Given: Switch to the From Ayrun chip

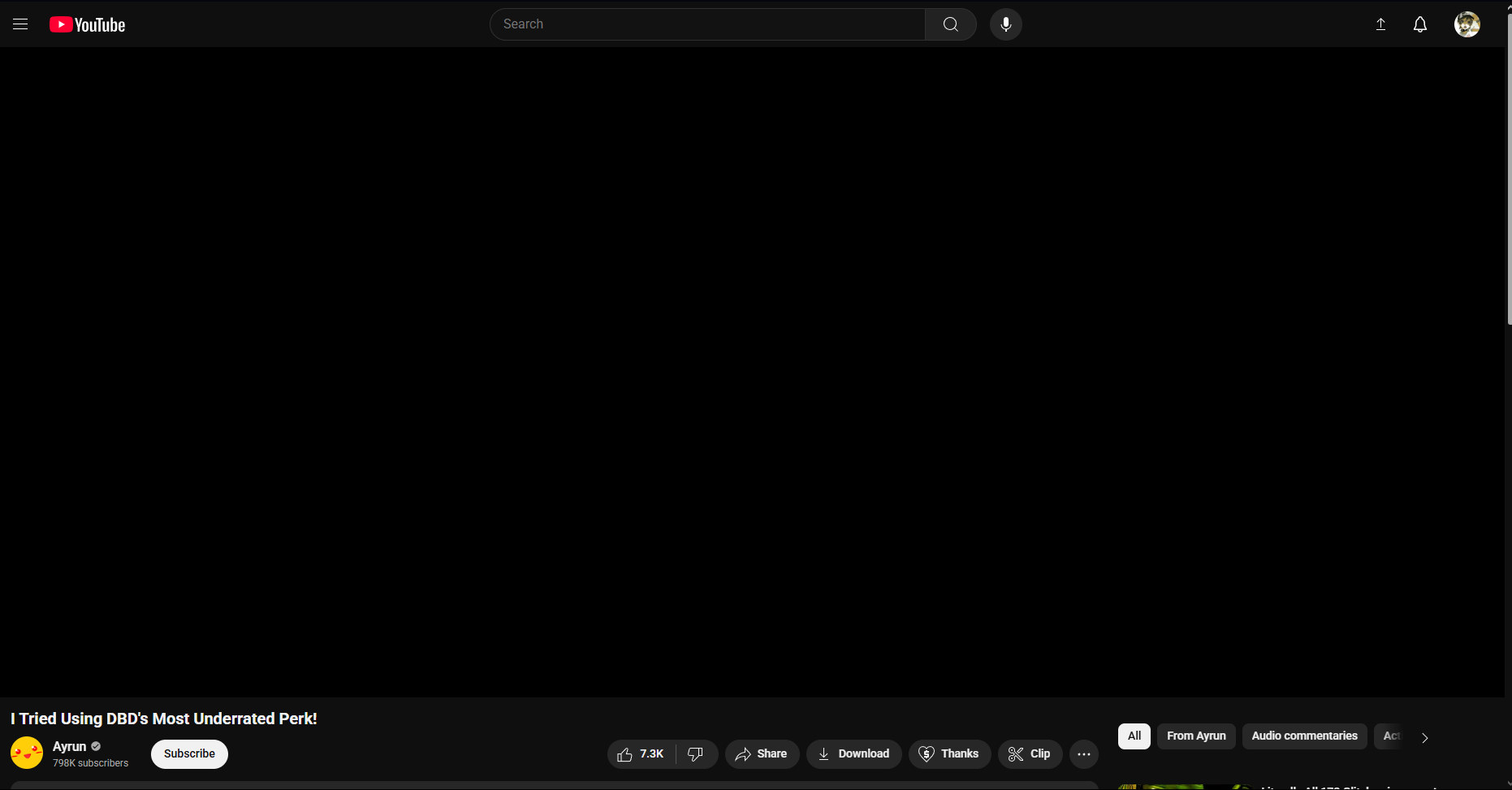Looking at the screenshot, I should [1195, 736].
